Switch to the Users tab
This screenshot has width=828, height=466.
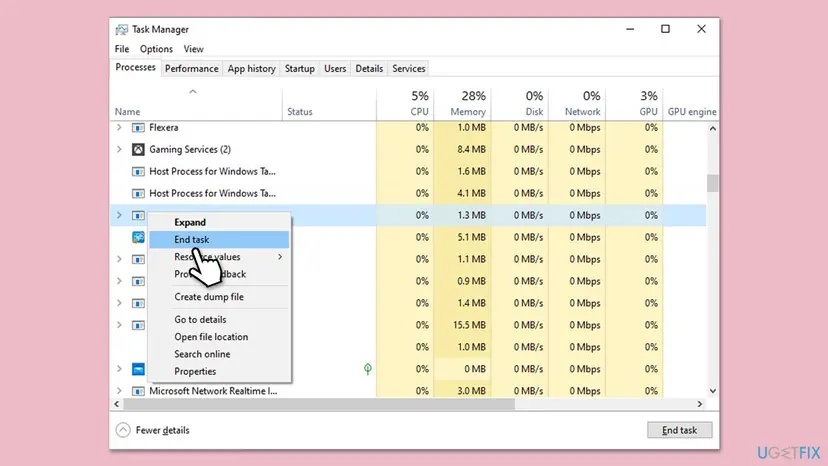pos(335,69)
